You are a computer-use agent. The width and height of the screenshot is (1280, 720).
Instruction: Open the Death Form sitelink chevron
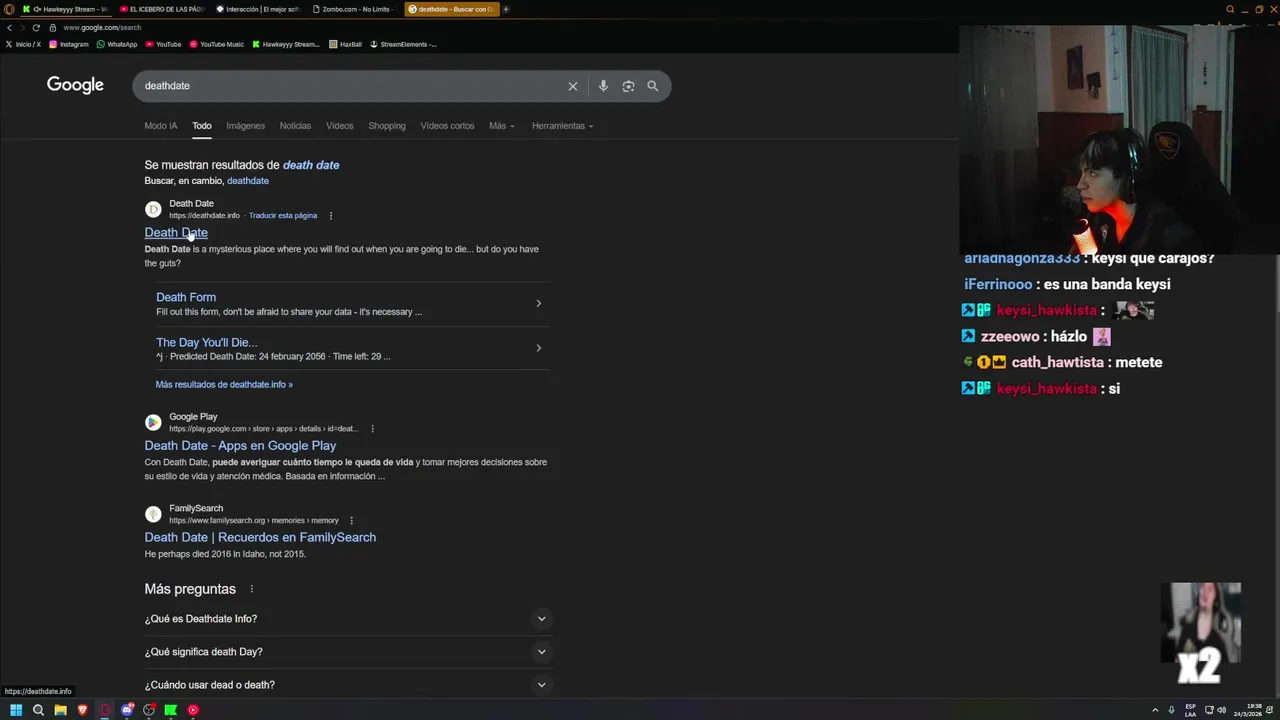tap(538, 304)
